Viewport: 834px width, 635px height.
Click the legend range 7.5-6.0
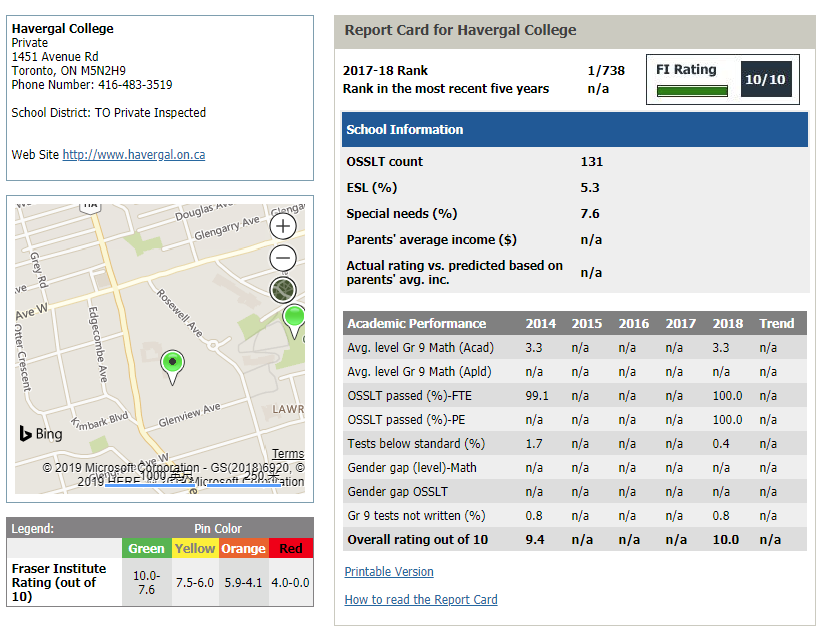[195, 583]
